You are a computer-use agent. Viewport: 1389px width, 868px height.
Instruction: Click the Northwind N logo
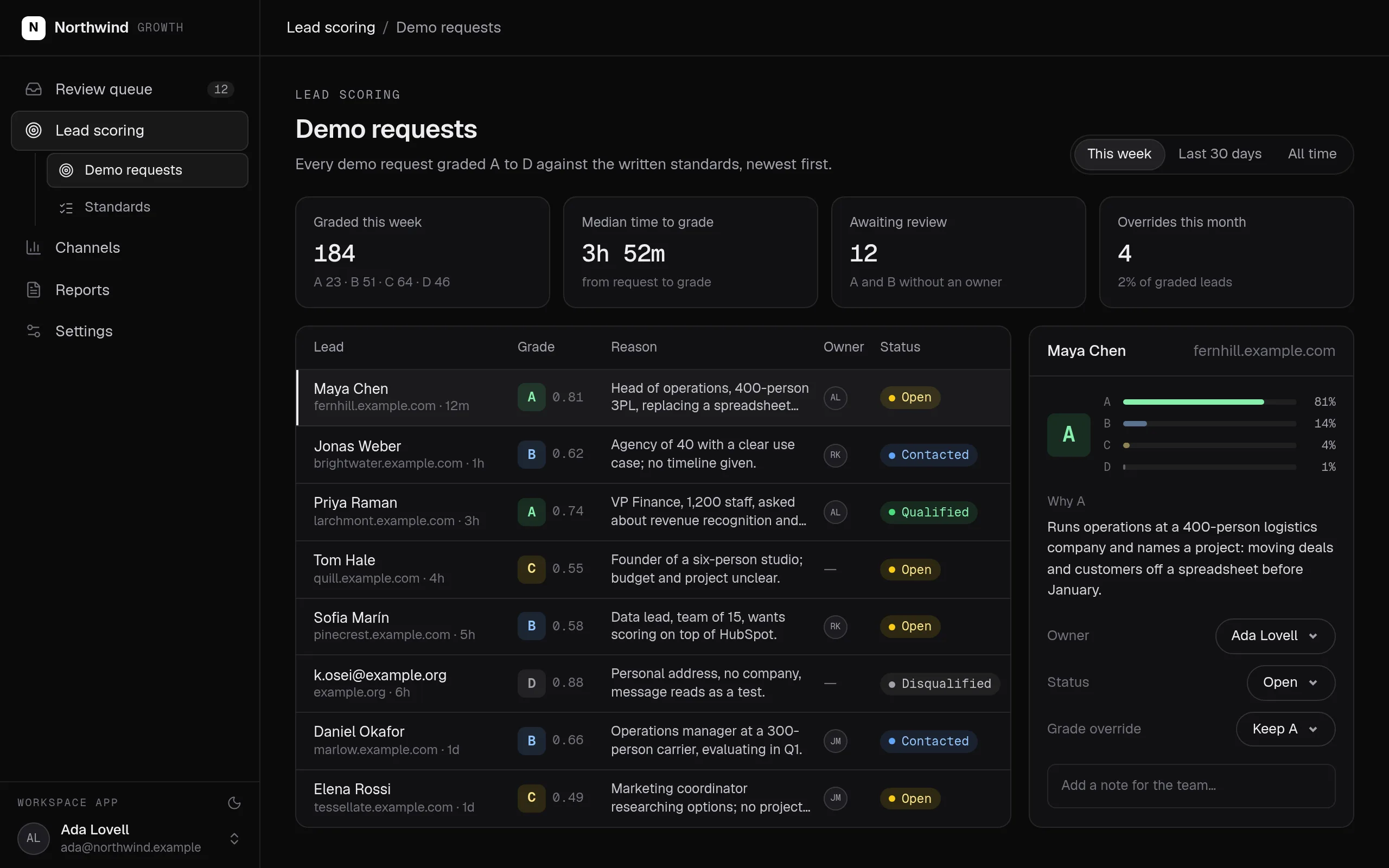(33, 28)
